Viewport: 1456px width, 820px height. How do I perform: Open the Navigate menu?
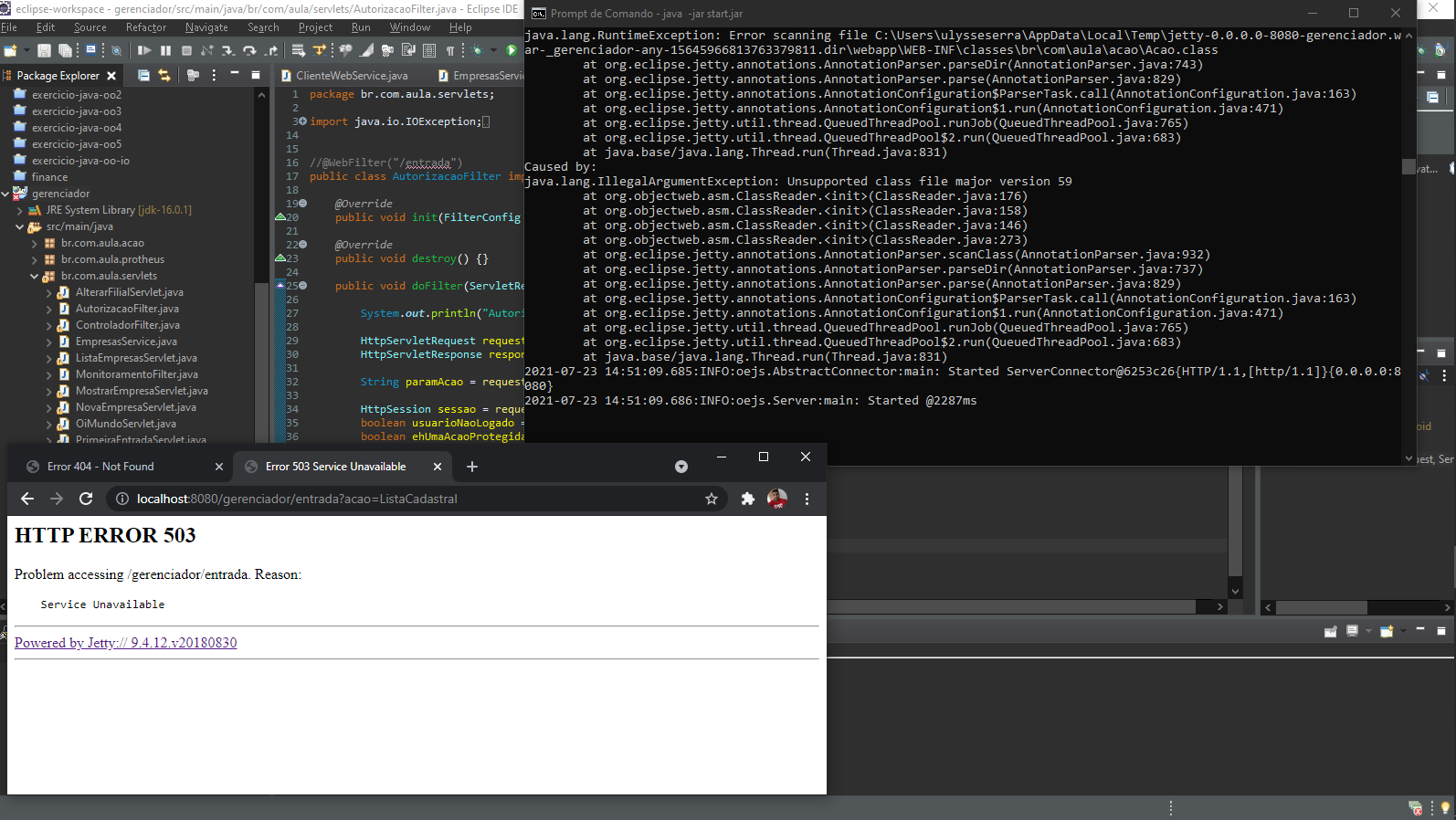click(x=206, y=27)
